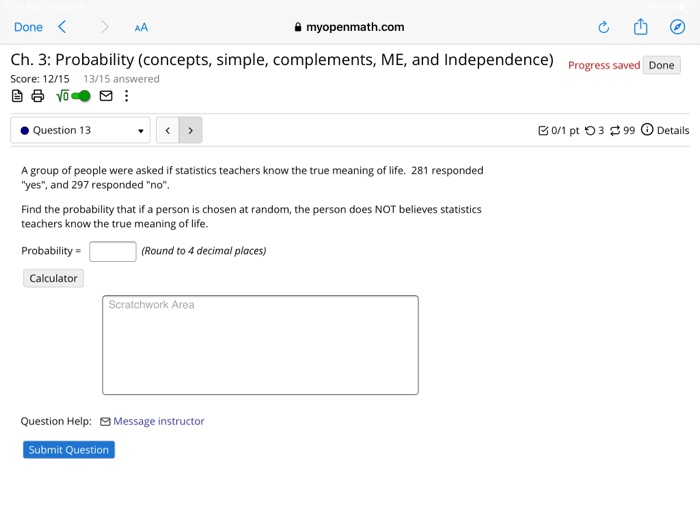Open the AA text size menu

(141, 28)
